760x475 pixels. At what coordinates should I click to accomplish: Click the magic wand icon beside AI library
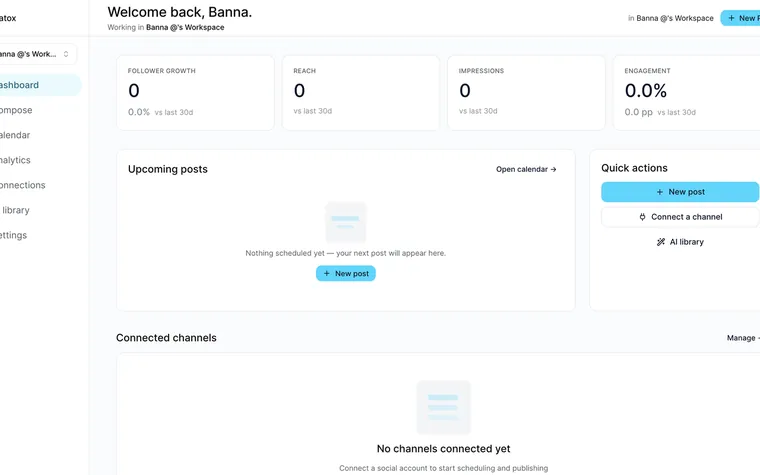tap(661, 242)
